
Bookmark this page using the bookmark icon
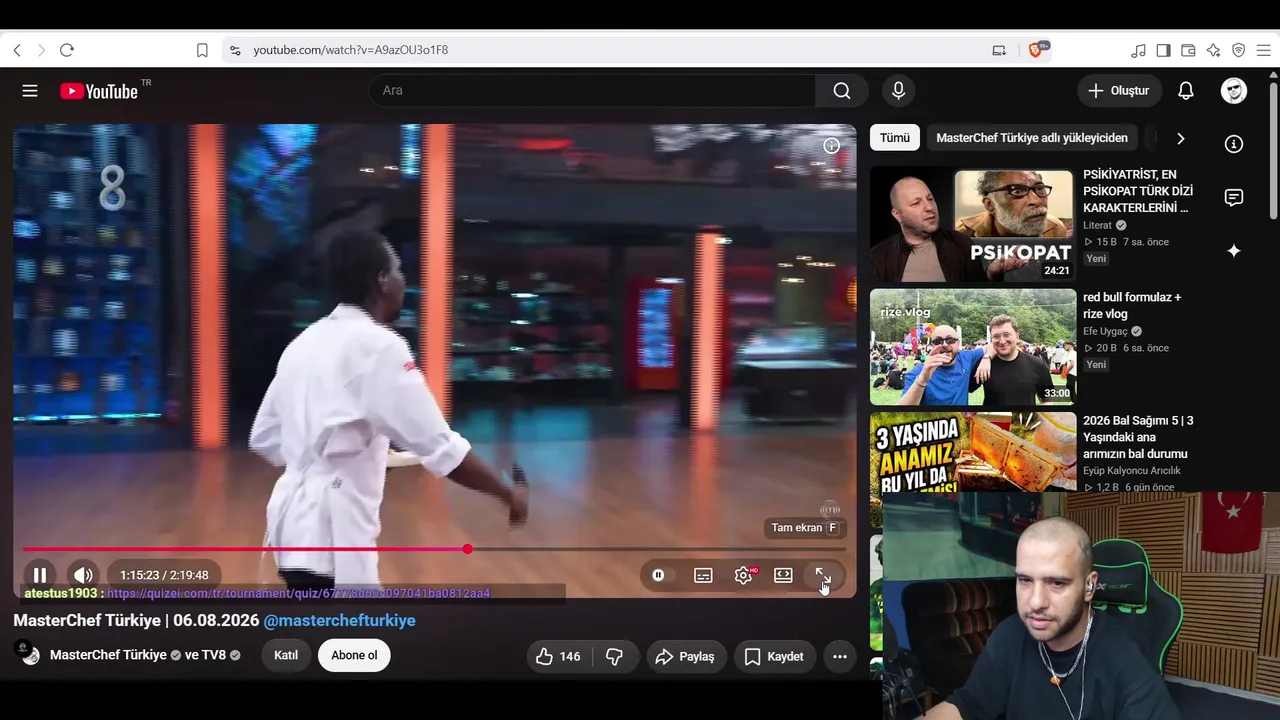pos(202,50)
